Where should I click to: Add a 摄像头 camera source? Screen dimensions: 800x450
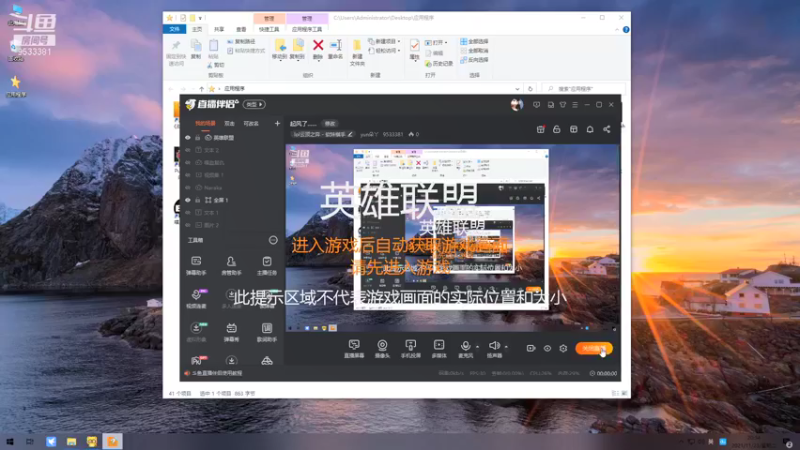[x=382, y=349]
